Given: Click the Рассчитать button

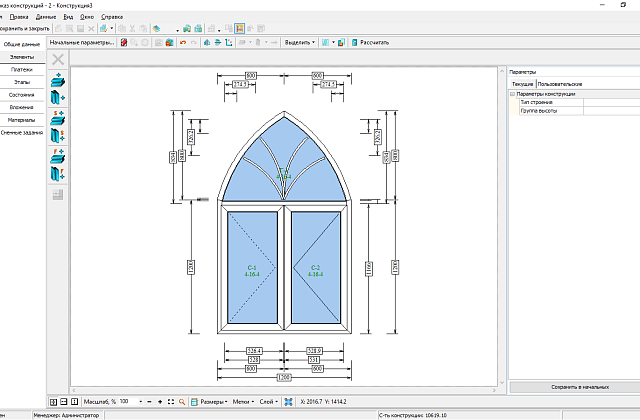Looking at the screenshot, I should click(370, 42).
